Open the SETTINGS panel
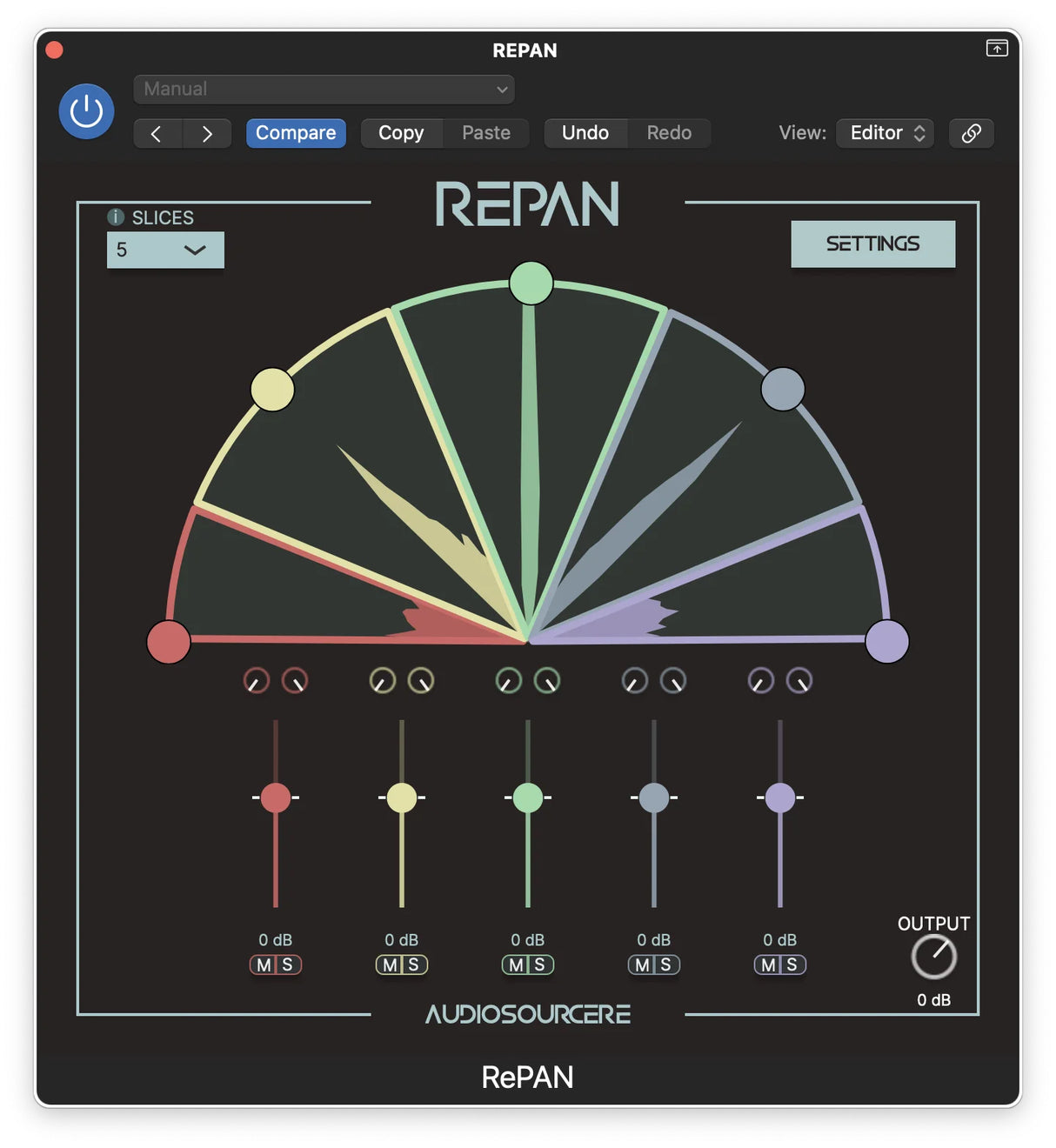This screenshot has width=1056, height=1148. pyautogui.click(x=872, y=244)
